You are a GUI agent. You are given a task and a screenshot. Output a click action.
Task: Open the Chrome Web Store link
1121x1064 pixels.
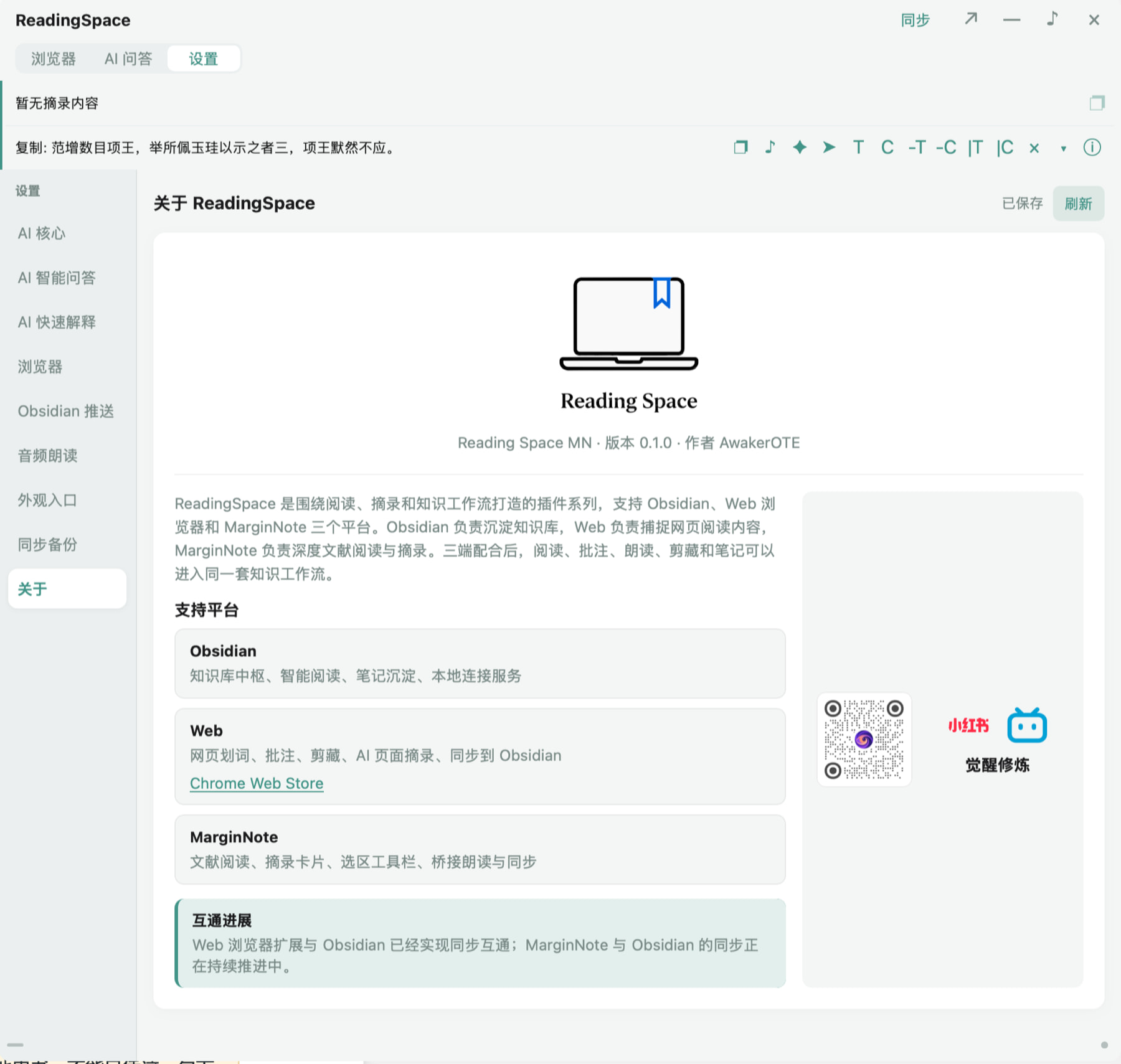coord(257,783)
